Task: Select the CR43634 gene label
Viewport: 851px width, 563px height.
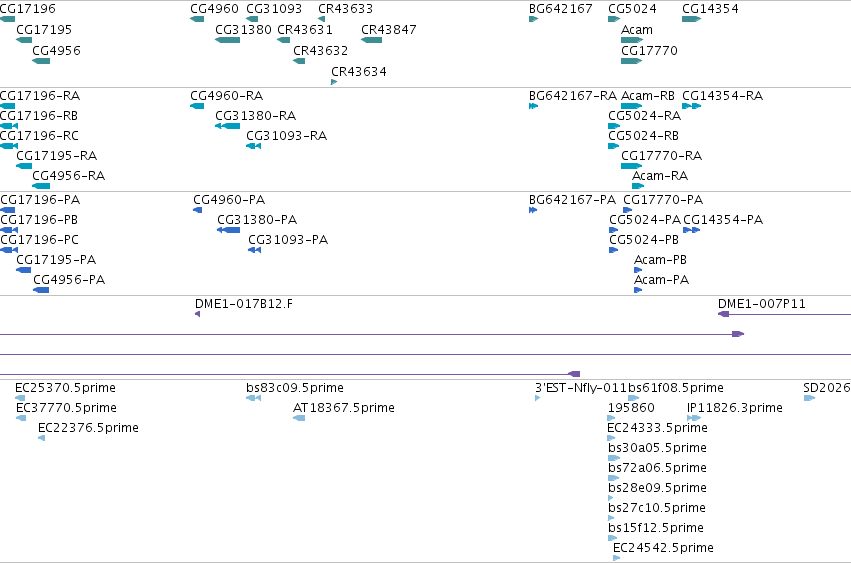Action: (359, 72)
